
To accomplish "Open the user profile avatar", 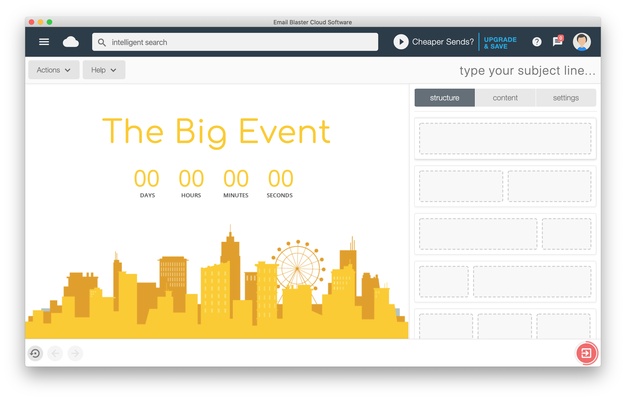I will pos(582,42).
